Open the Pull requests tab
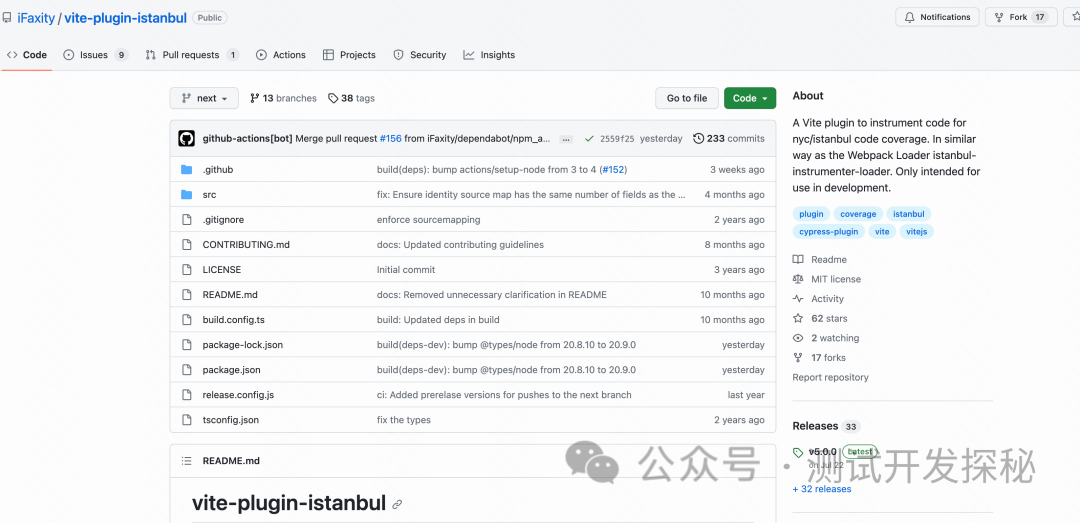The image size is (1080, 523). (191, 55)
